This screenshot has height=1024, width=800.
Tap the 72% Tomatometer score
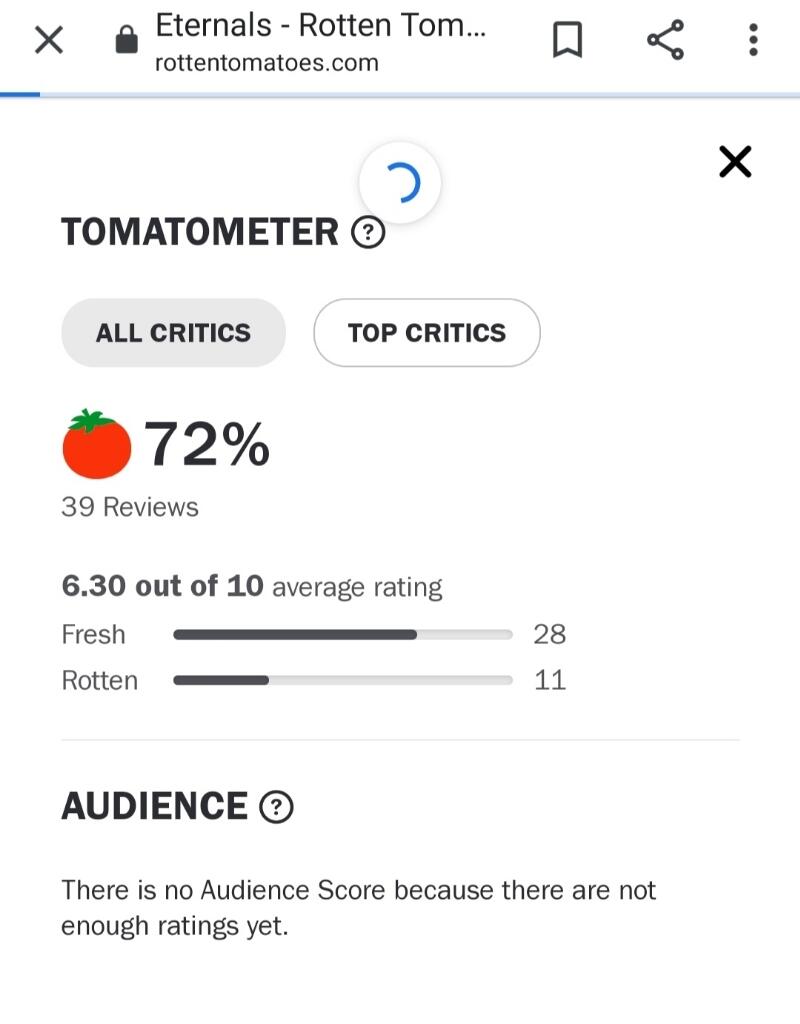(x=207, y=444)
